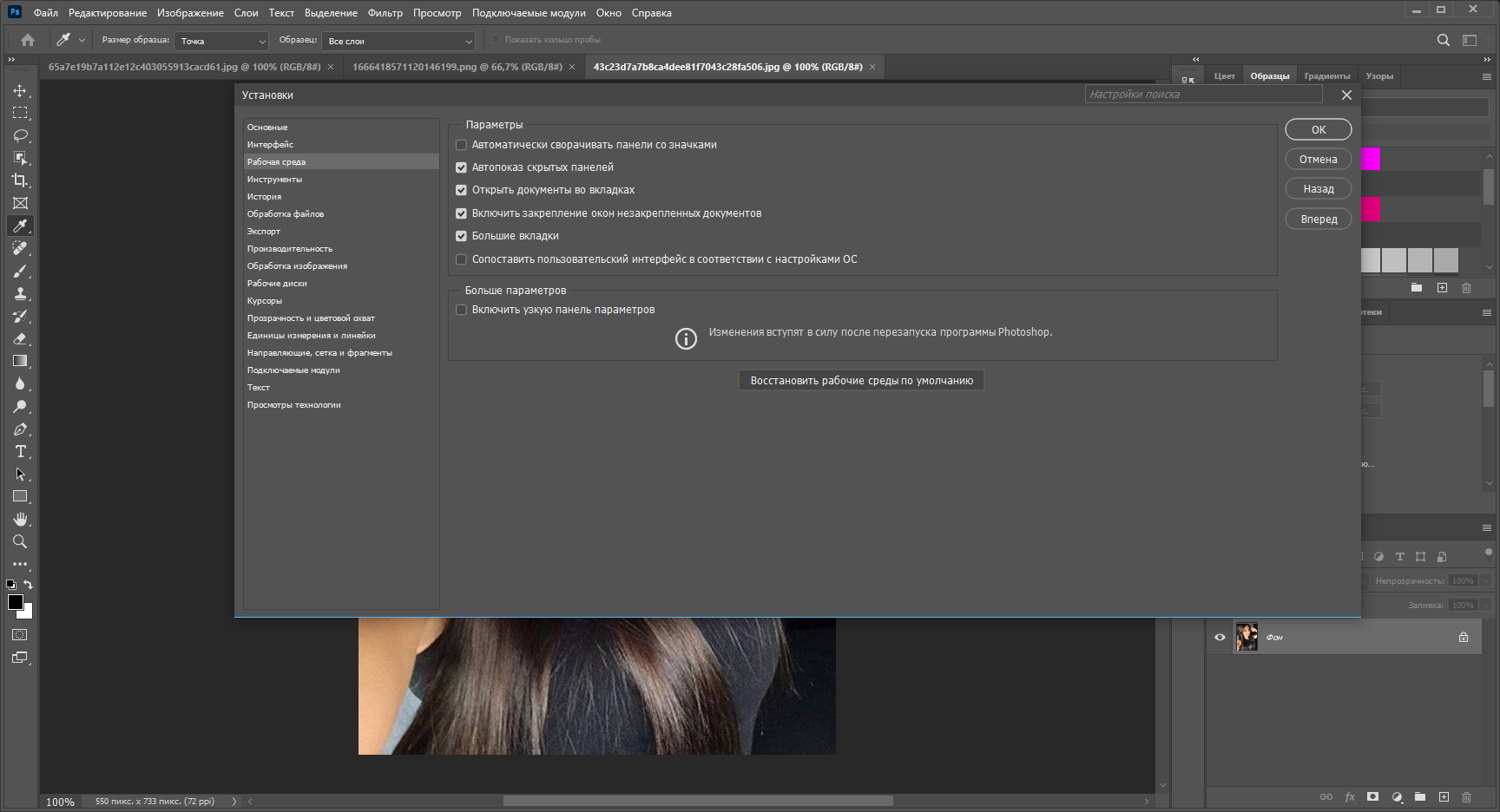
Task: Hide the 'Фон' layer with eye icon
Action: 1220,637
